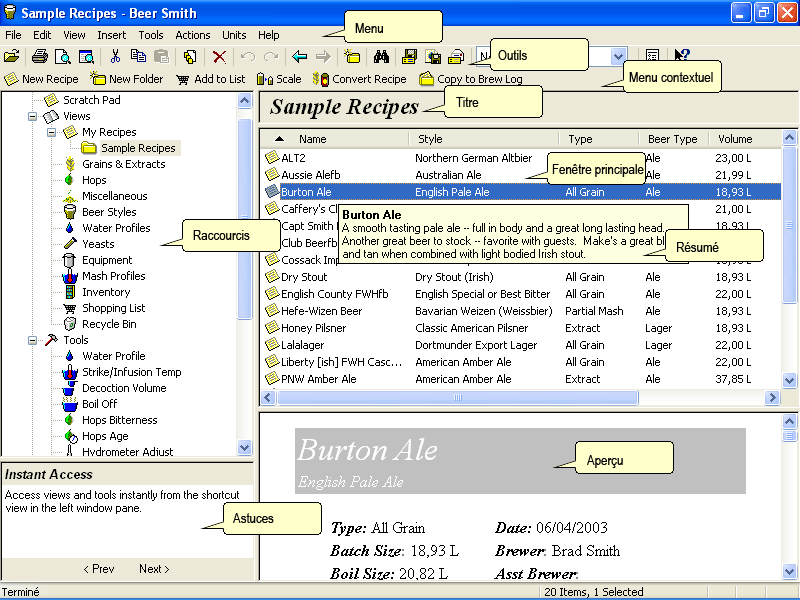Image resolution: width=800 pixels, height=600 pixels.
Task: Open the Insert menu
Action: 112,35
